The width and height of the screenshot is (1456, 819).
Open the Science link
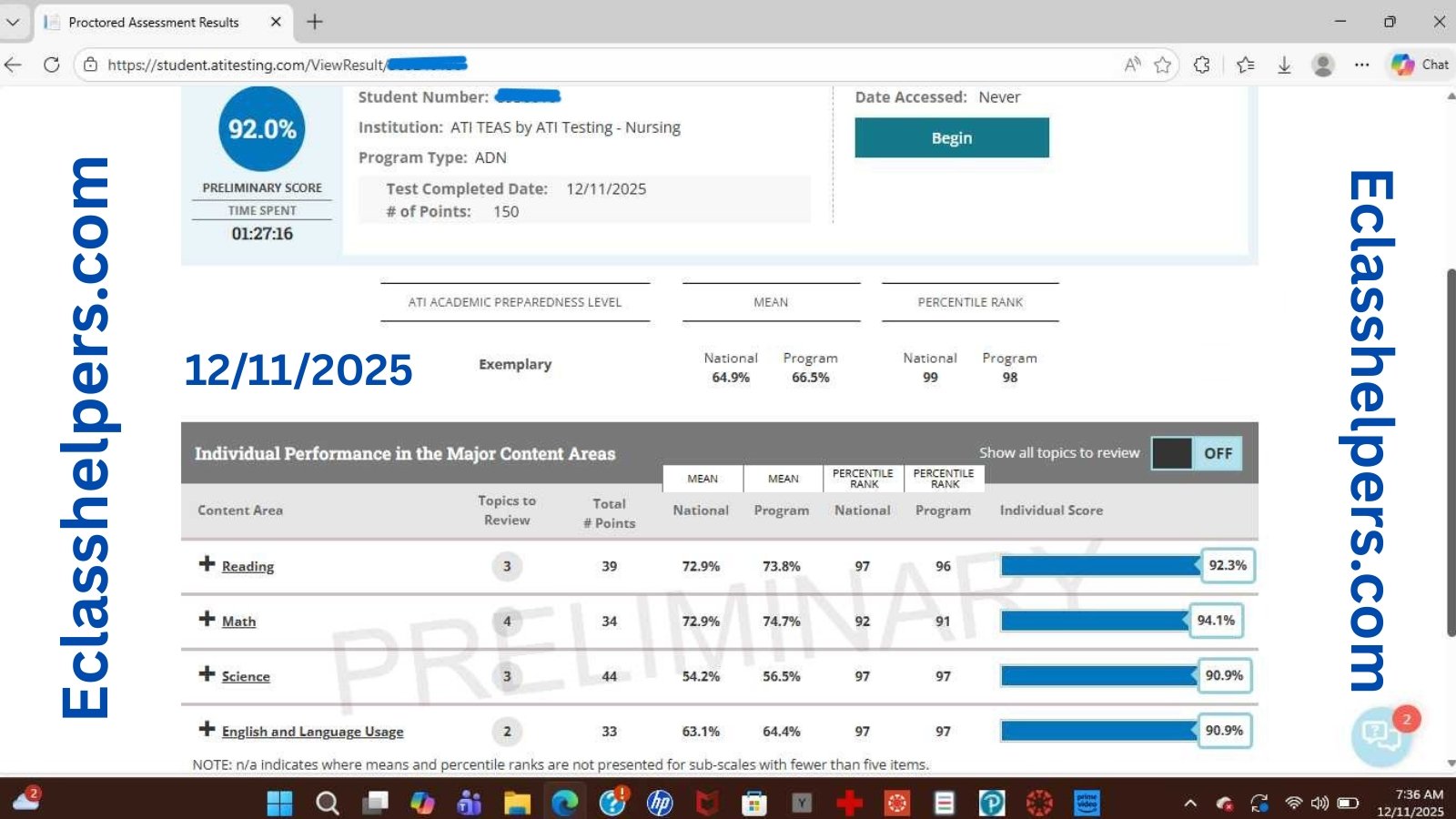pyautogui.click(x=246, y=677)
